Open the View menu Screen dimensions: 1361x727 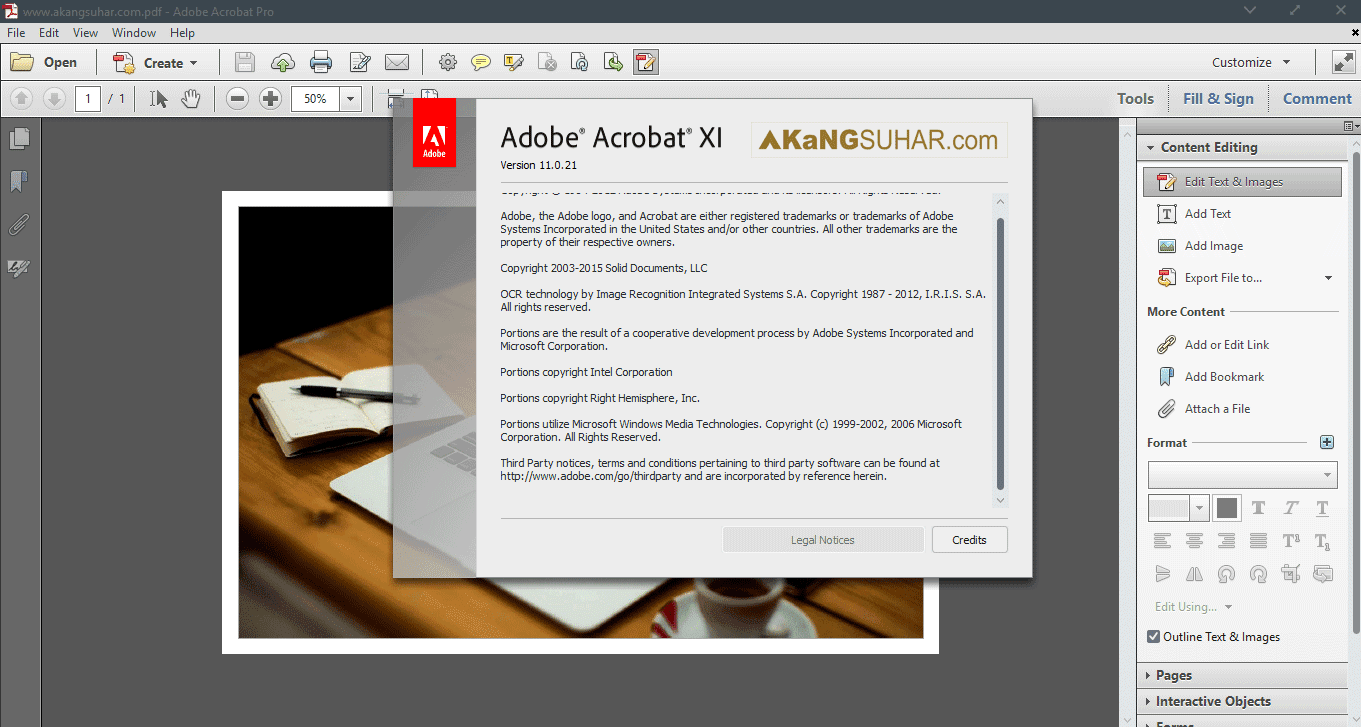tap(85, 33)
